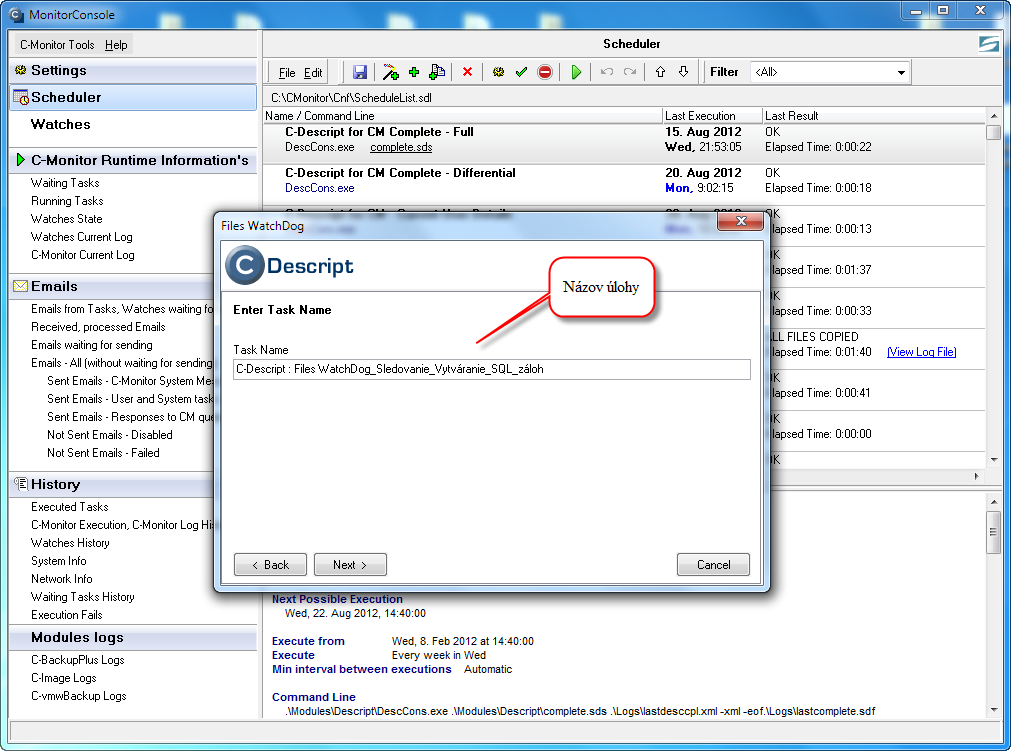The width and height of the screenshot is (1011, 751).
Task: Click task list scrollbar up arrow
Action: [994, 115]
